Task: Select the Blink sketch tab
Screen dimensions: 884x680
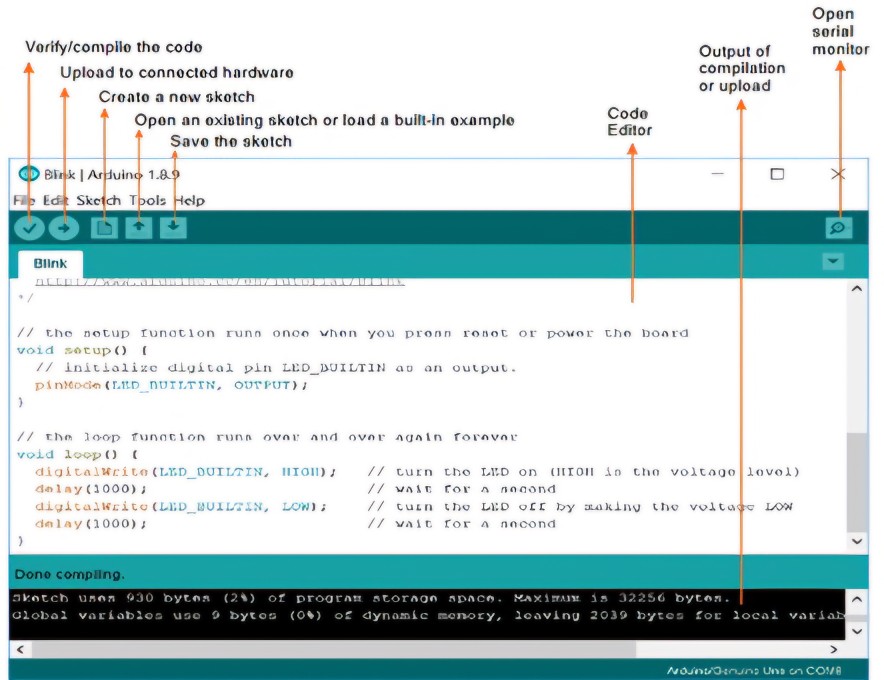Action: coord(50,264)
